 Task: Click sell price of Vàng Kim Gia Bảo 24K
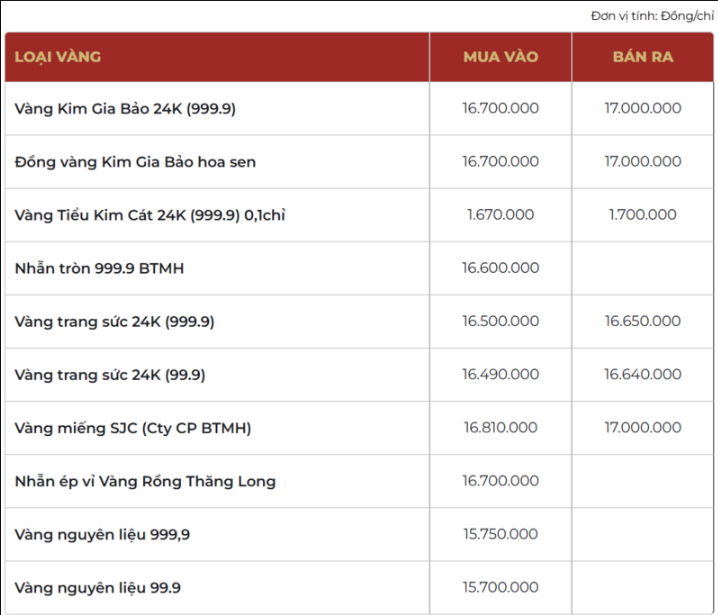(643, 108)
